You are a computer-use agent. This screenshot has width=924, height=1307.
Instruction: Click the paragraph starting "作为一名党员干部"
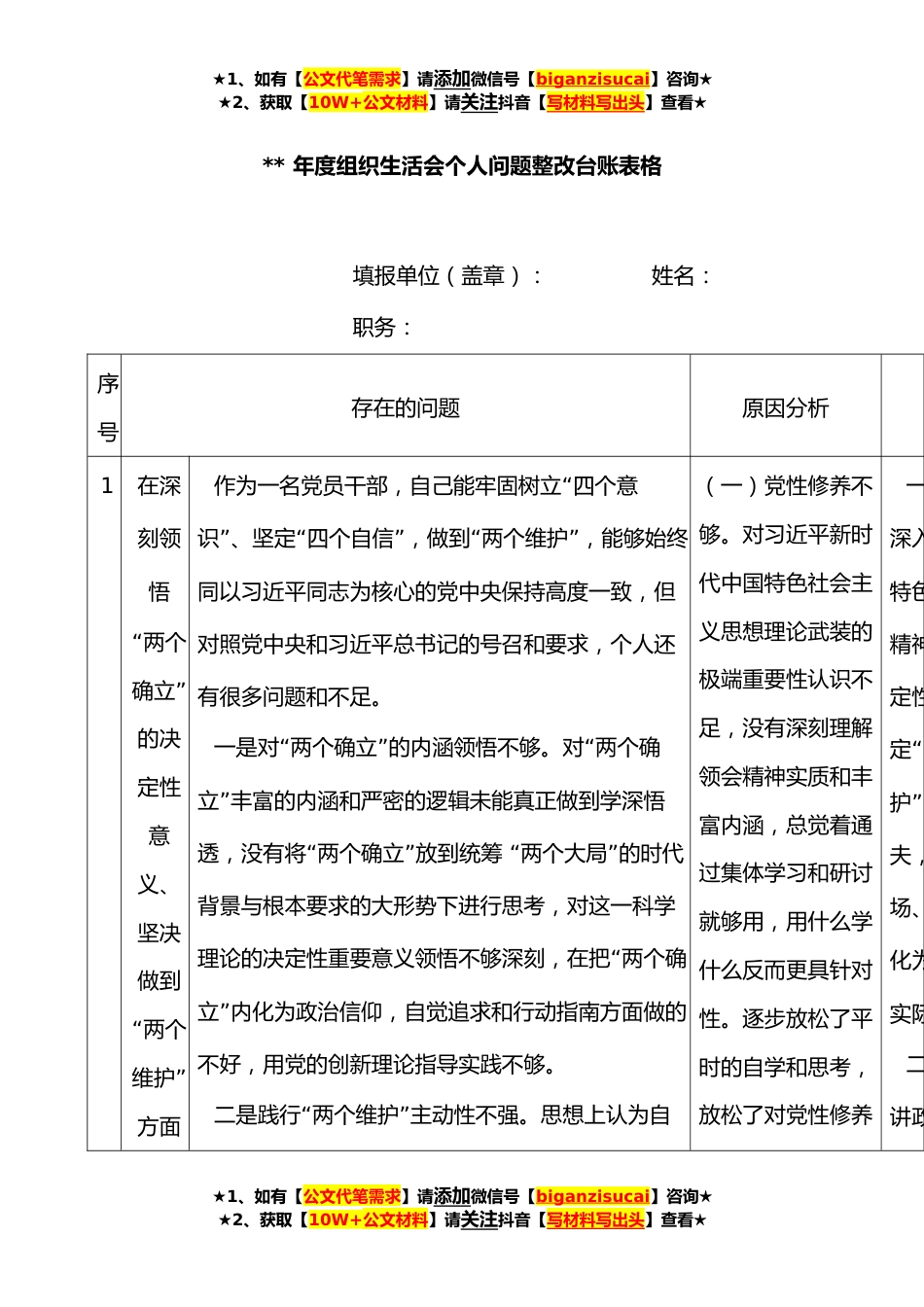pyautogui.click(x=438, y=591)
